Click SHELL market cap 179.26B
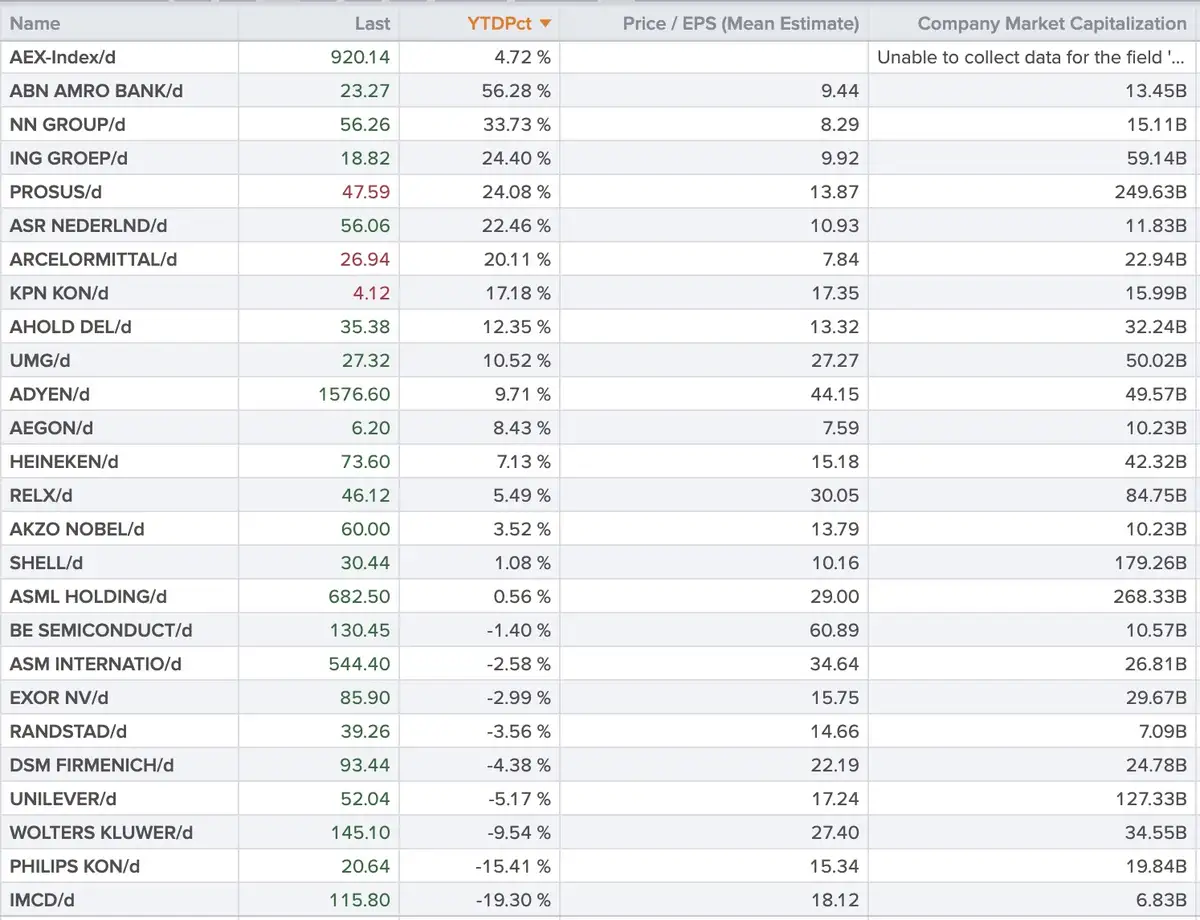This screenshot has width=1200, height=920. pyautogui.click(x=1152, y=563)
